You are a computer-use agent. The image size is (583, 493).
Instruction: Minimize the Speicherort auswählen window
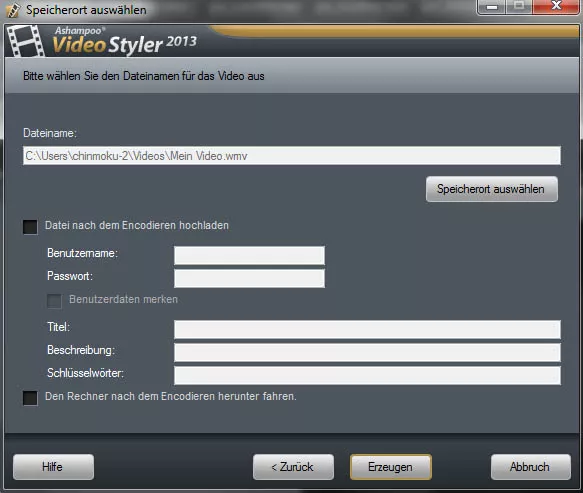[492, 6]
